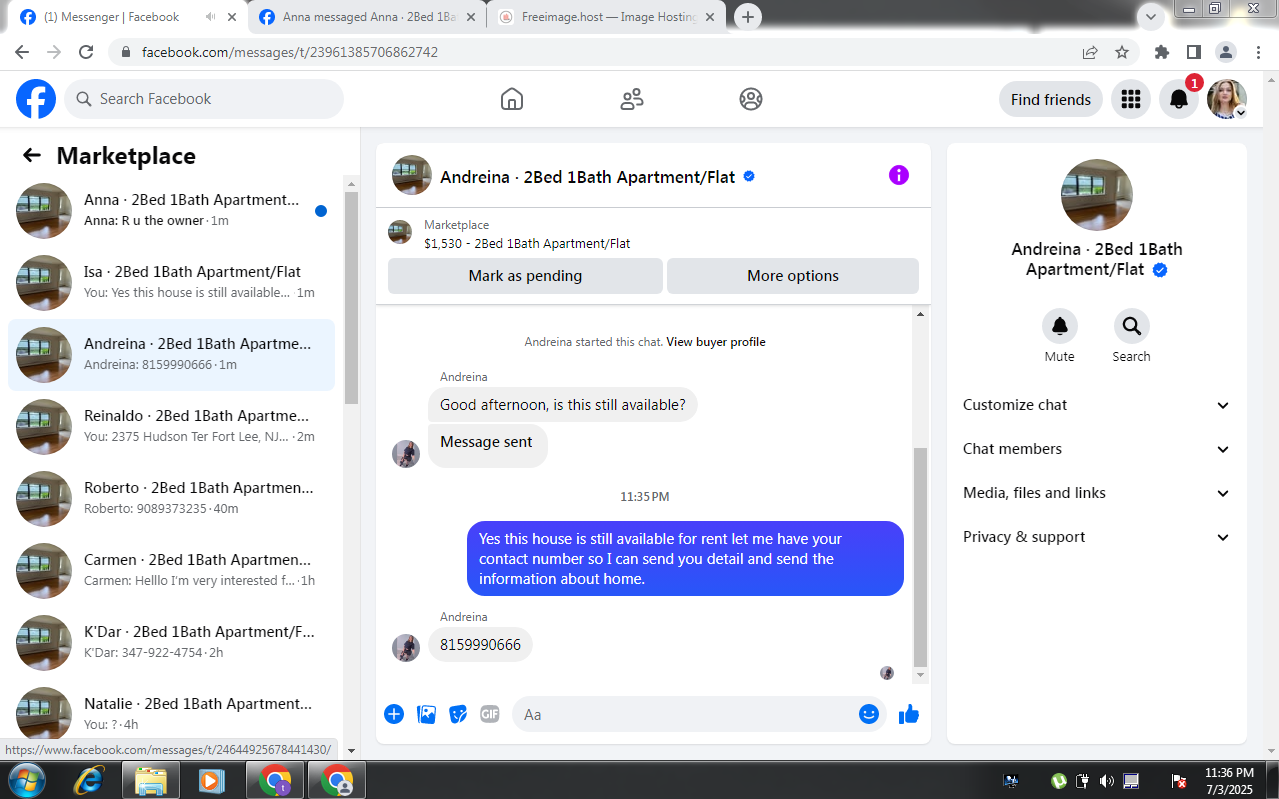Viewport: 1279px width, 799px height.
Task: Mute the Messenger tab audio icon
Action: click(210, 17)
